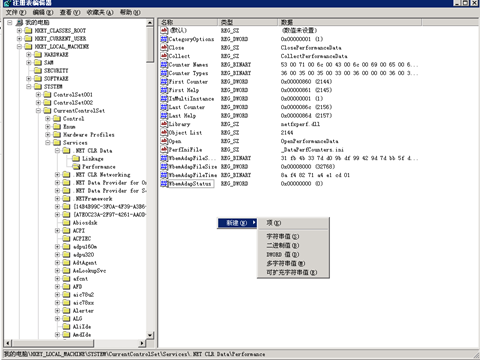Choose 可扩充字符串值 (Expandable string) in submenu
This screenshot has height=360, width=480.
(293, 272)
